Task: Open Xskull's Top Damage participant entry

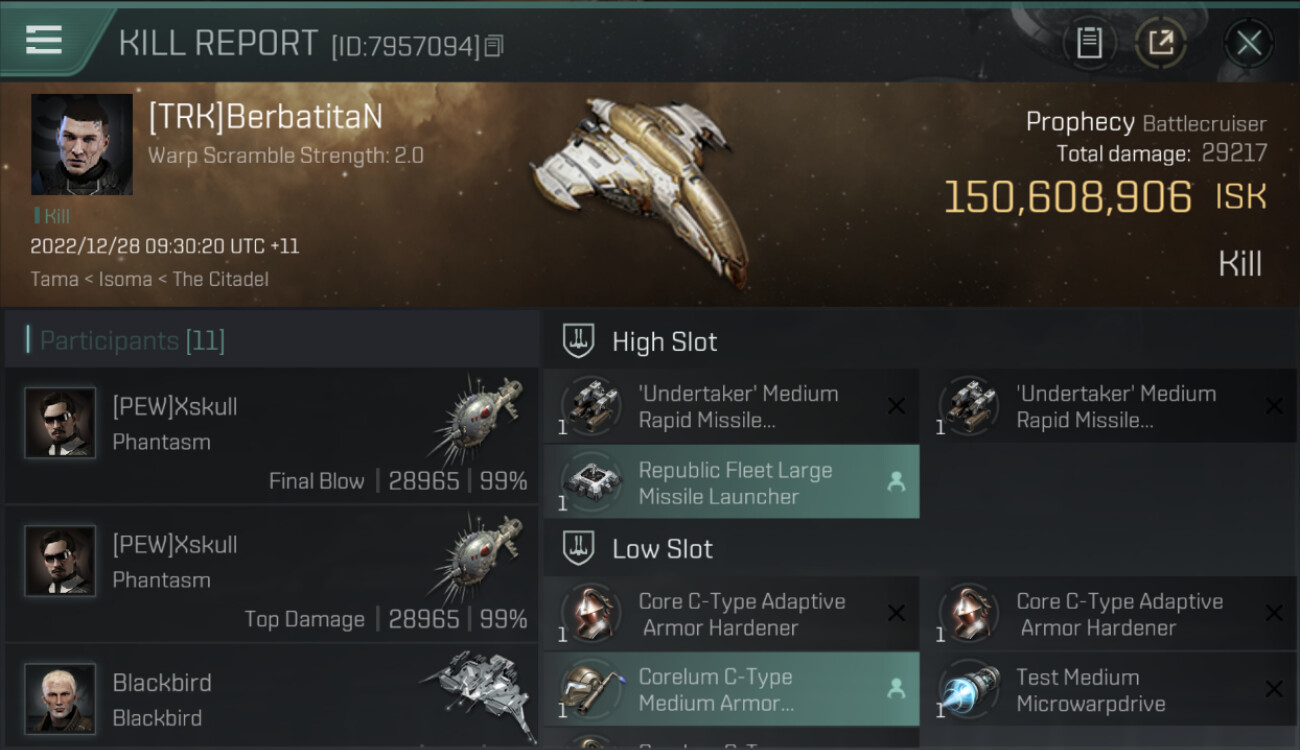Action: pyautogui.click(x=270, y=574)
